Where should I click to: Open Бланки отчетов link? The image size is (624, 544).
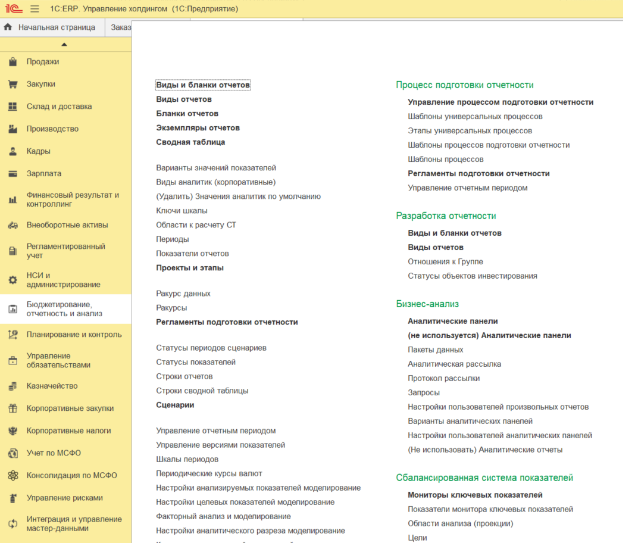(x=187, y=113)
